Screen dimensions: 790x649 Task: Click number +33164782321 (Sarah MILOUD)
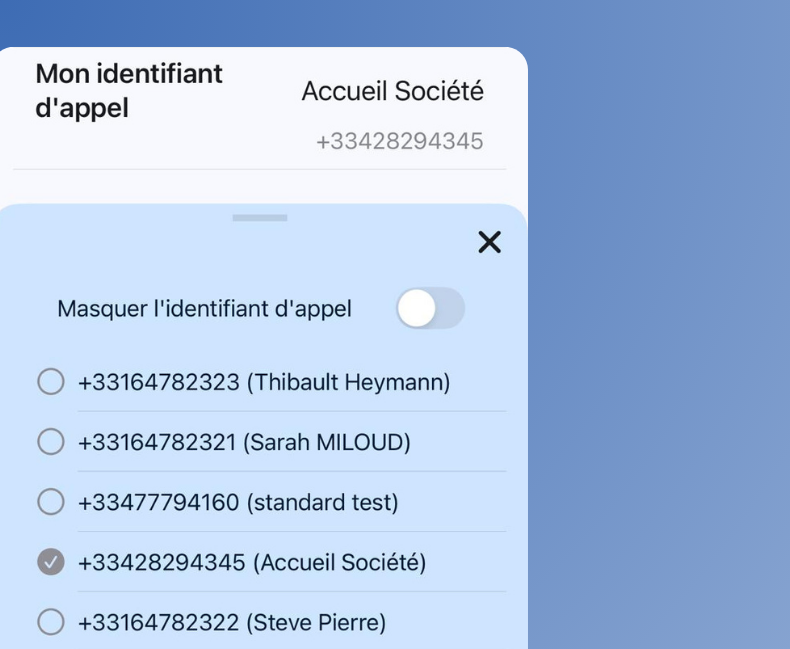point(244,442)
